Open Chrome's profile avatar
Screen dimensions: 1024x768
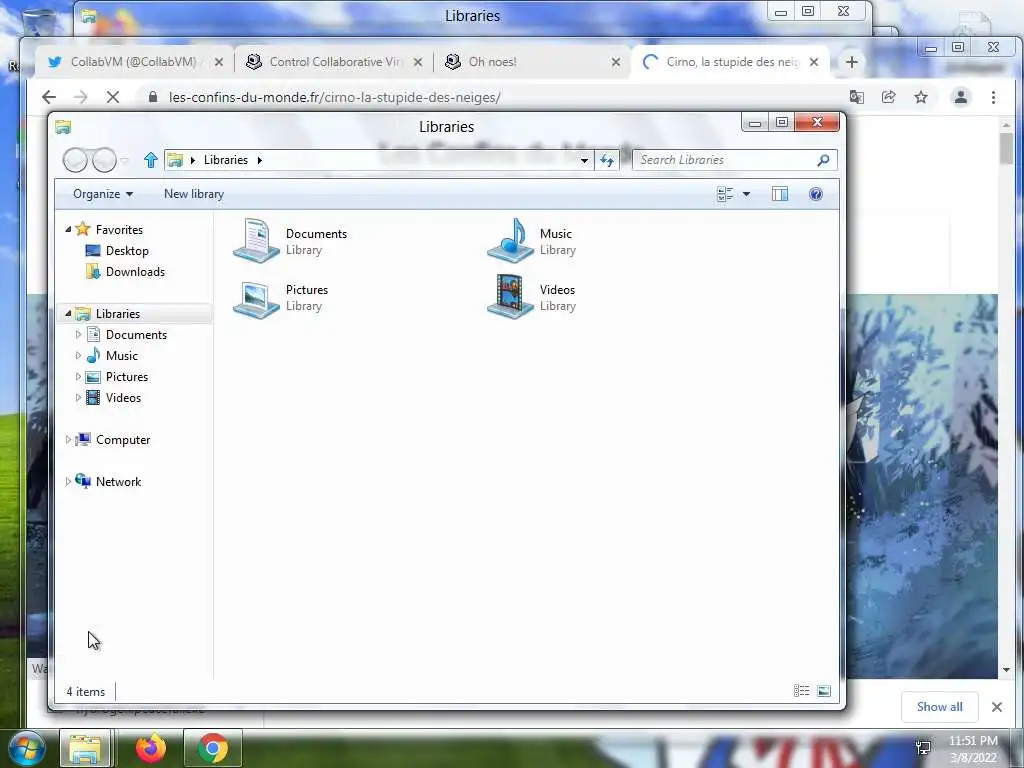(961, 97)
